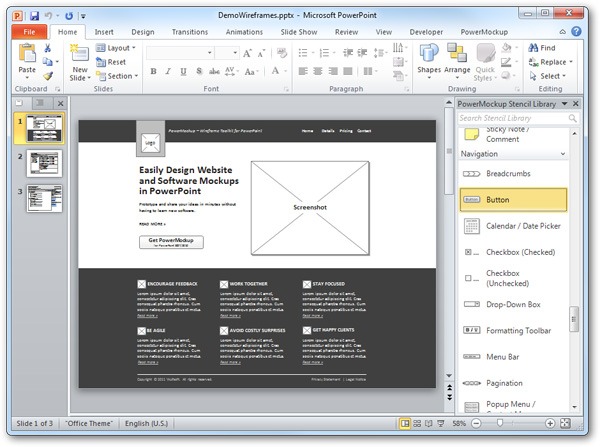Select Checkbox (Checked) stencil
The image size is (600, 447).
tap(513, 252)
